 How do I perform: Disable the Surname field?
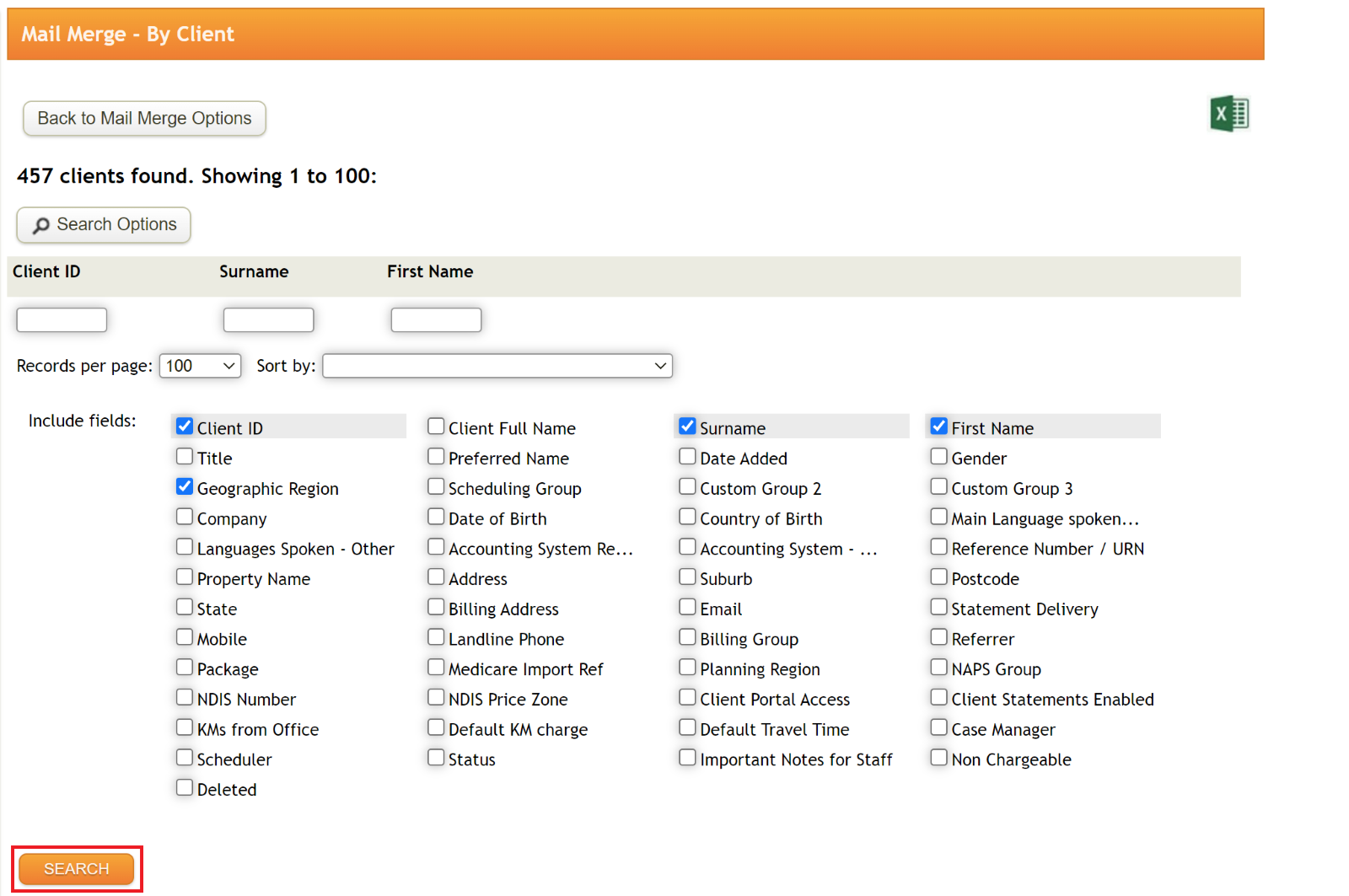688,426
